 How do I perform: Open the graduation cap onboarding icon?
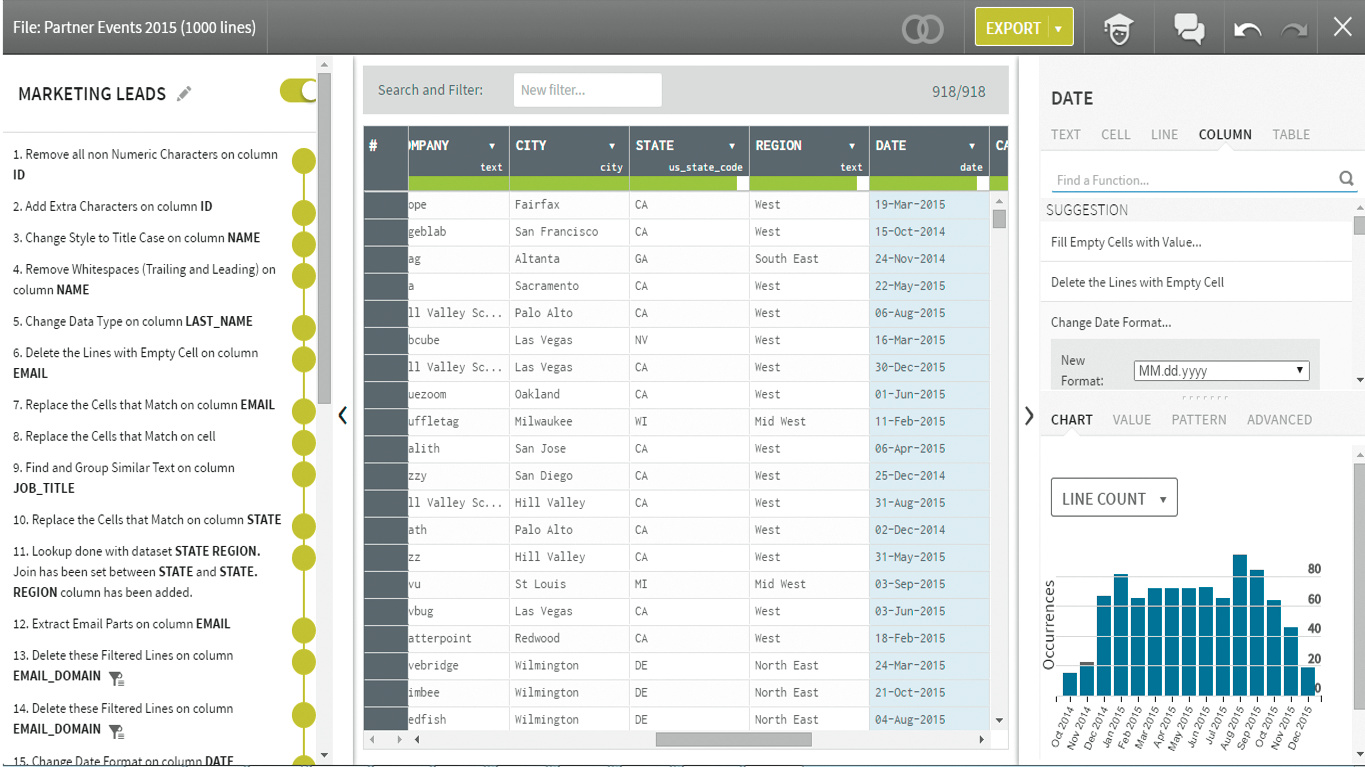pos(1117,29)
